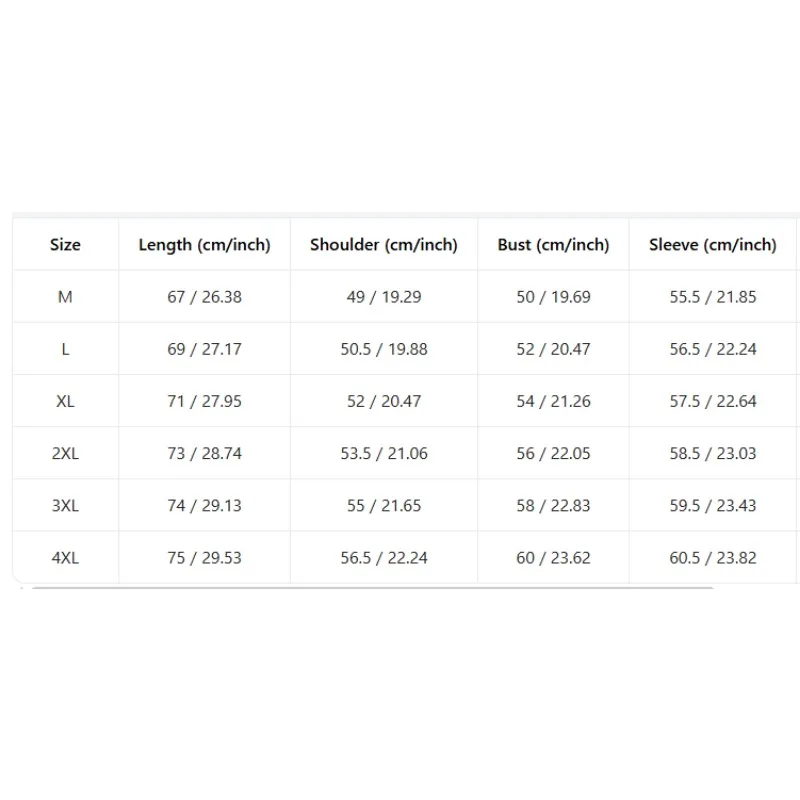The image size is (800, 800).
Task: Click the Size column header
Action: 65,245
